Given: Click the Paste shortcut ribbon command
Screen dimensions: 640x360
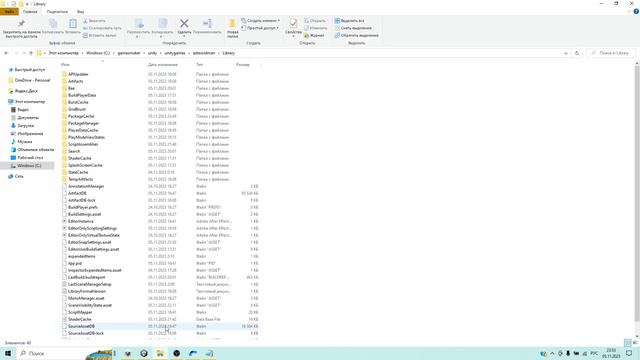Looking at the screenshot, I should [x=100, y=35].
